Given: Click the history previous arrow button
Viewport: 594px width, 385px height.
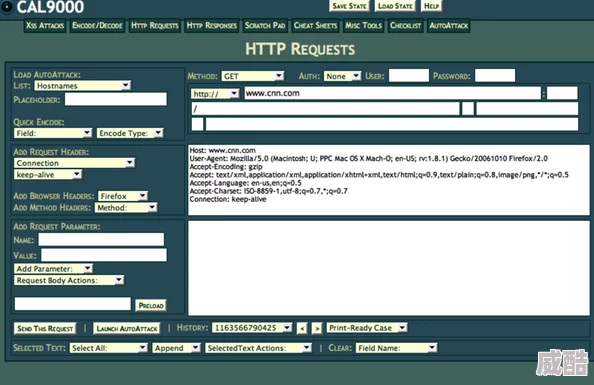Looking at the screenshot, I should 302,328.
